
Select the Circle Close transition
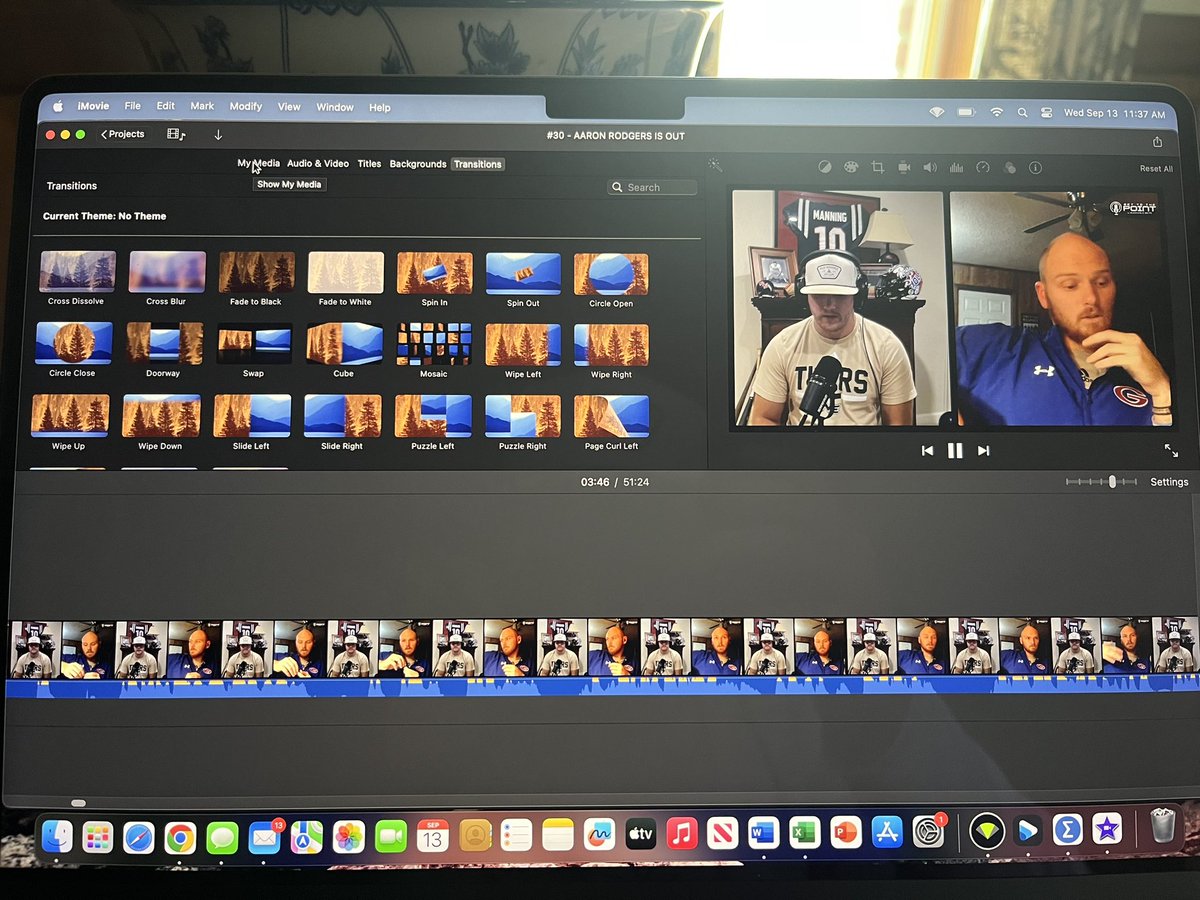click(73, 343)
